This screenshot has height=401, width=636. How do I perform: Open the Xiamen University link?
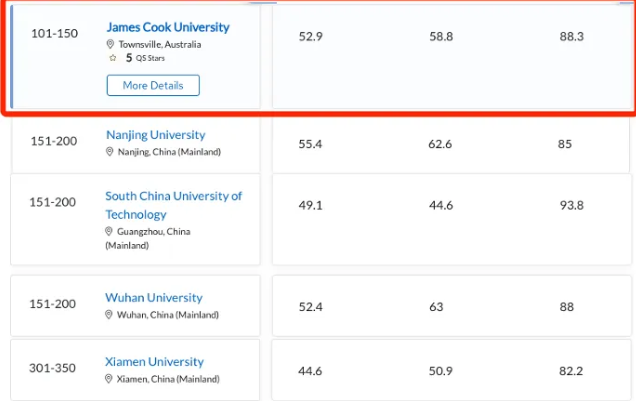[154, 362]
